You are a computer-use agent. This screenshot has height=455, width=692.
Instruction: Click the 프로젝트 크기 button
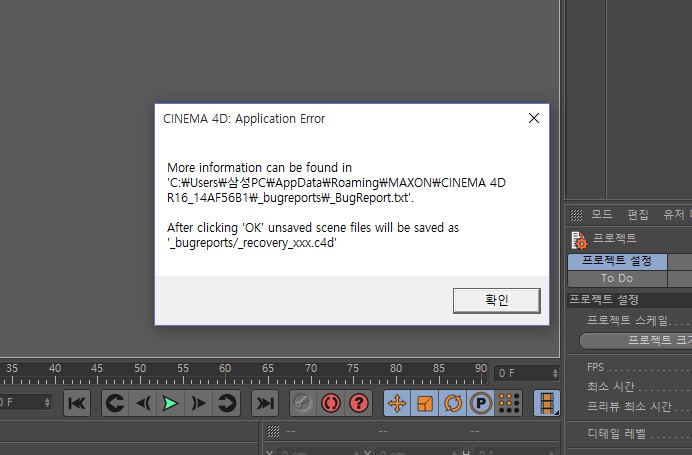[638, 340]
